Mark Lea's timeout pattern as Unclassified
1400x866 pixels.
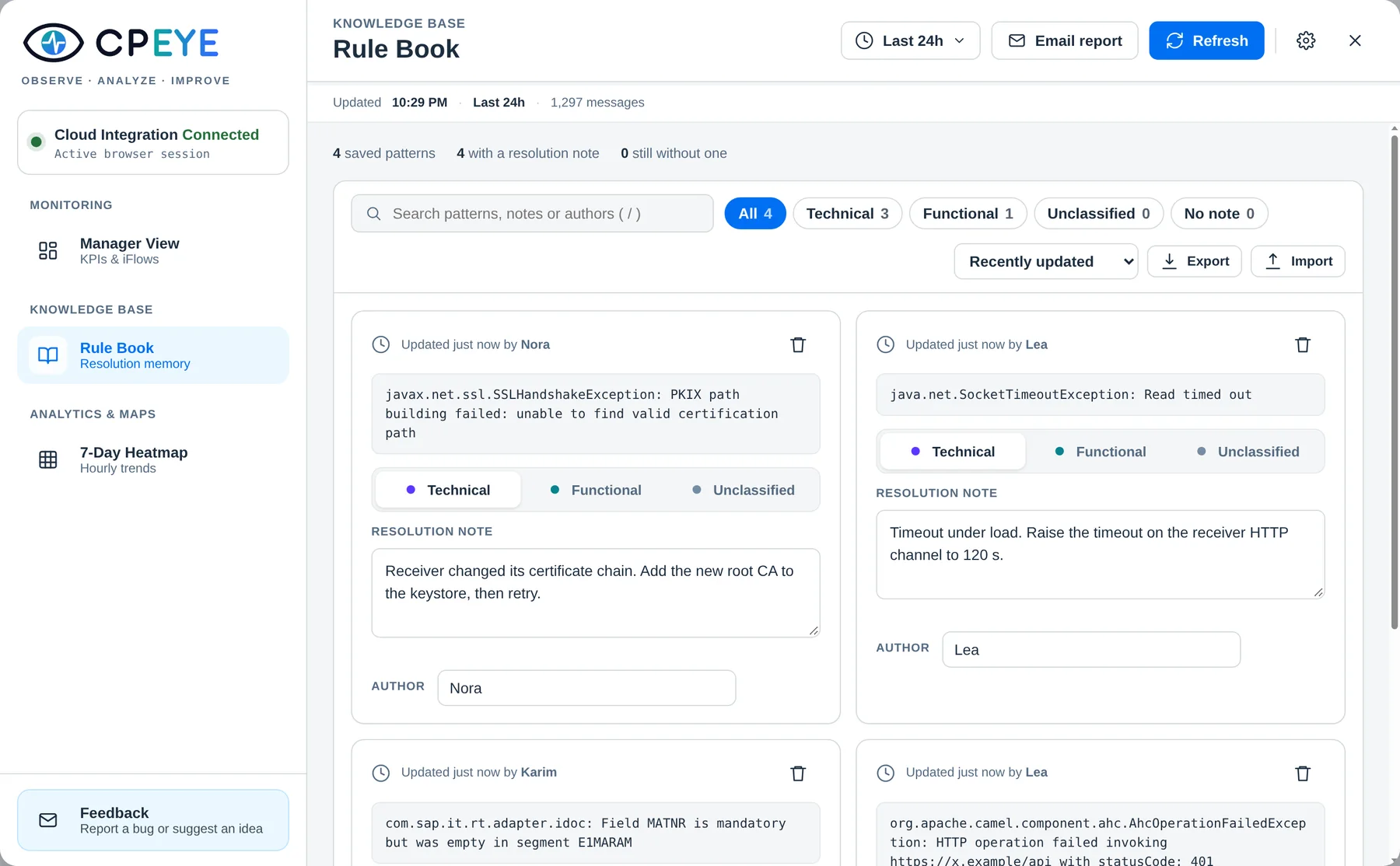point(1248,452)
